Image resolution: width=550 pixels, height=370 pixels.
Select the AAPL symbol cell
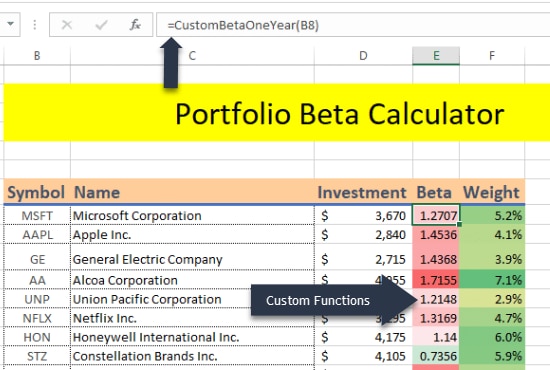point(37,234)
